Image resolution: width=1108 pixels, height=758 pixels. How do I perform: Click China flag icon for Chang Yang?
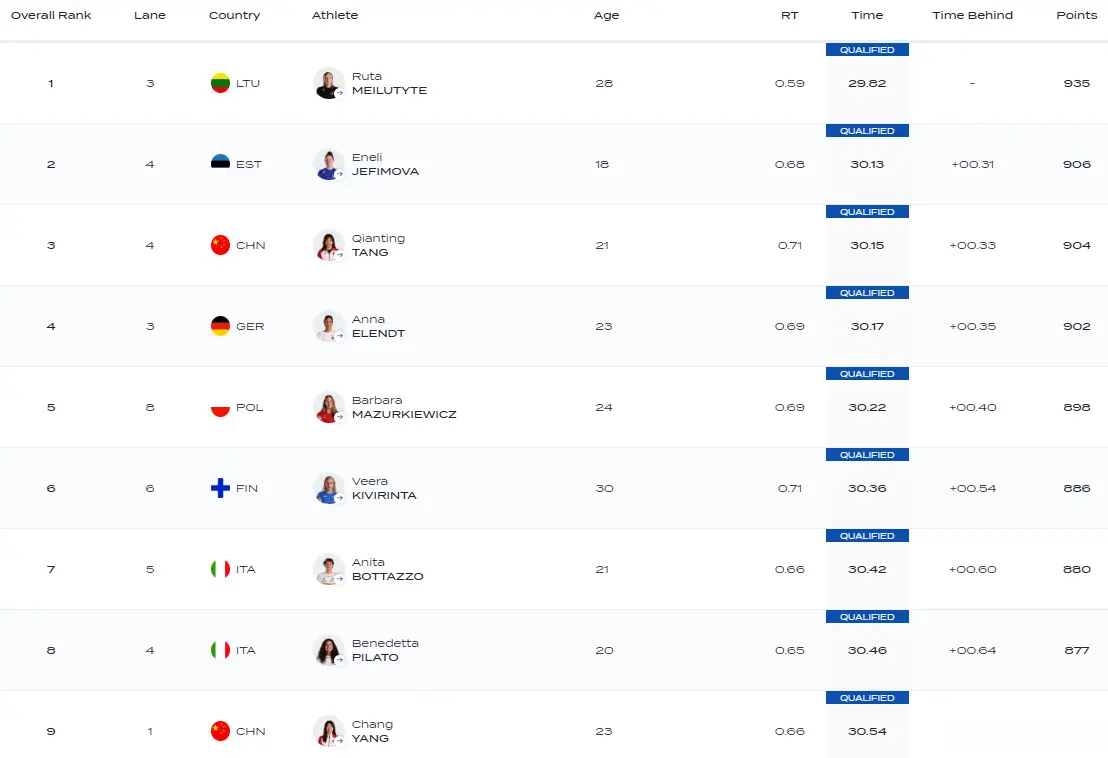[221, 731]
